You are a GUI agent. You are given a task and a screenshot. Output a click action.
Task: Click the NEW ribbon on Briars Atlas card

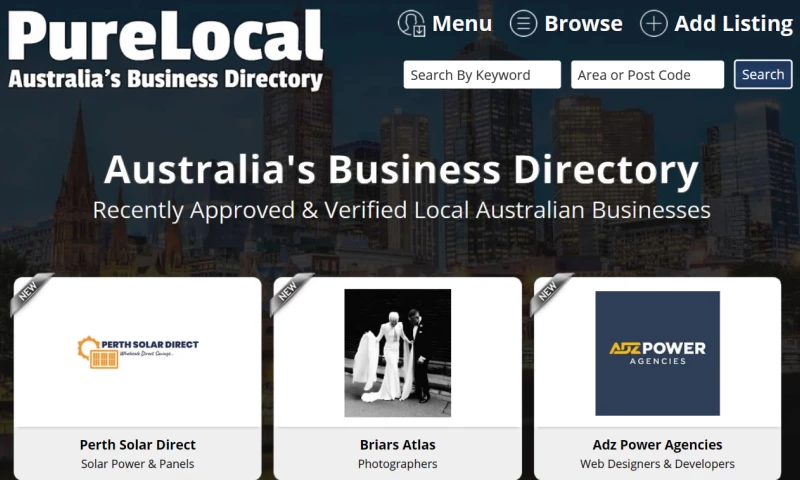(x=289, y=291)
